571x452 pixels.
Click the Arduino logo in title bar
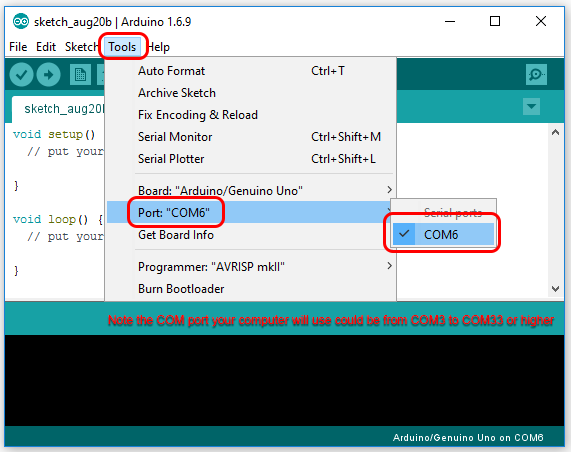pos(21,21)
